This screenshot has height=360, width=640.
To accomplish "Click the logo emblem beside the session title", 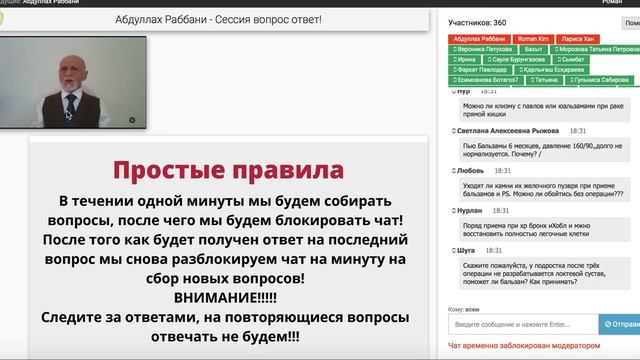I will pyautogui.click(x=2, y=19).
